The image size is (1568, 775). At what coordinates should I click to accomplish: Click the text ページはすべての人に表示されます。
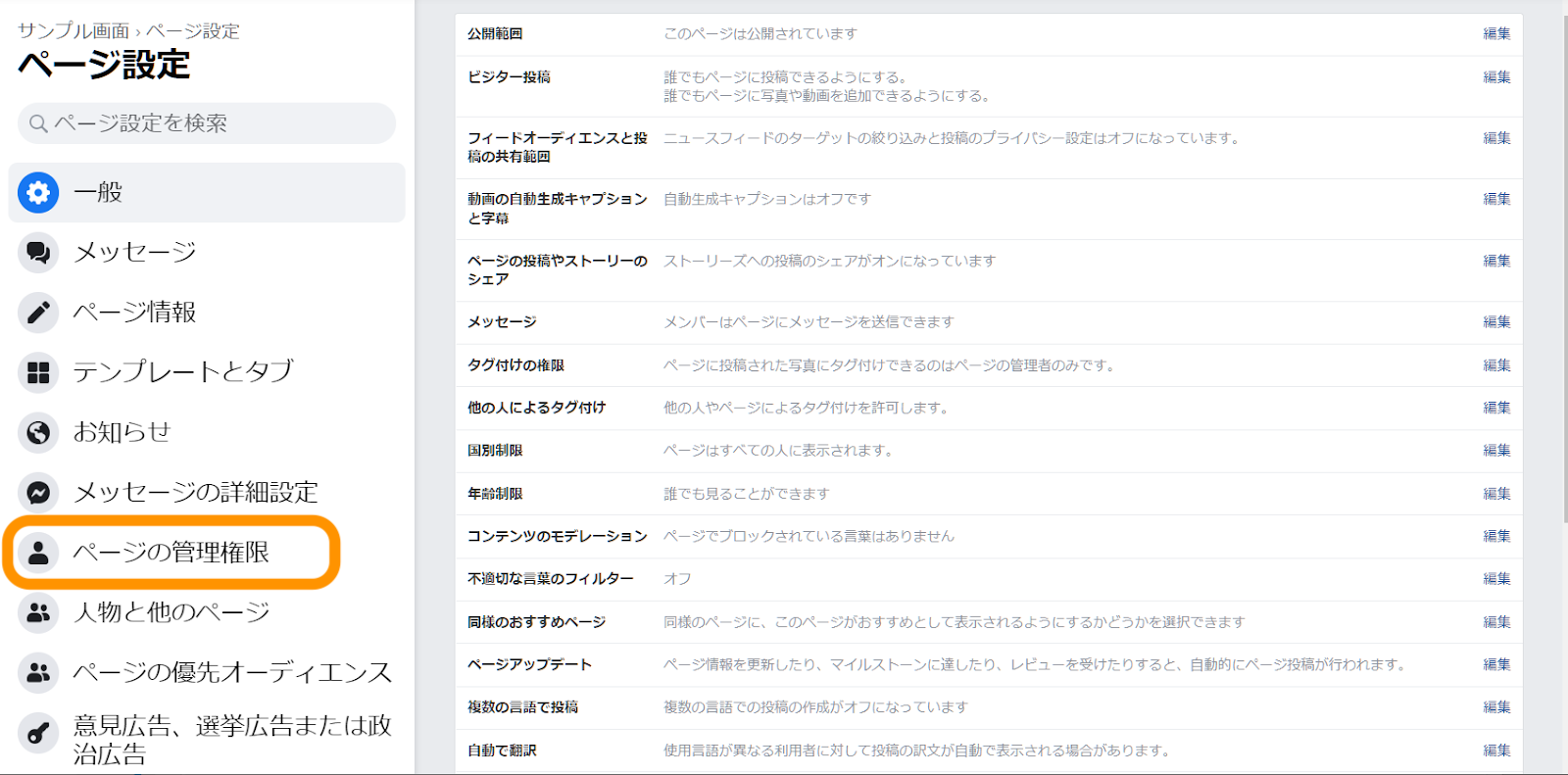[778, 451]
